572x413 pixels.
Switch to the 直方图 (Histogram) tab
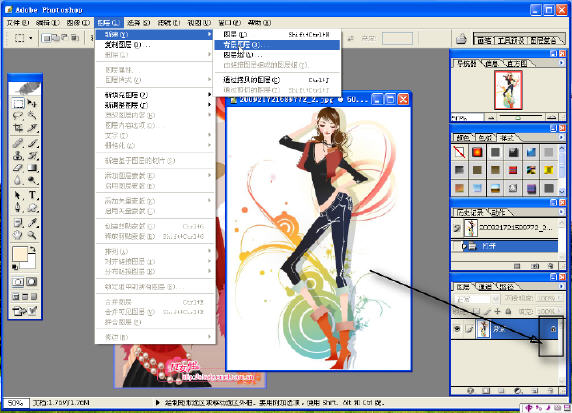pyautogui.click(x=517, y=63)
